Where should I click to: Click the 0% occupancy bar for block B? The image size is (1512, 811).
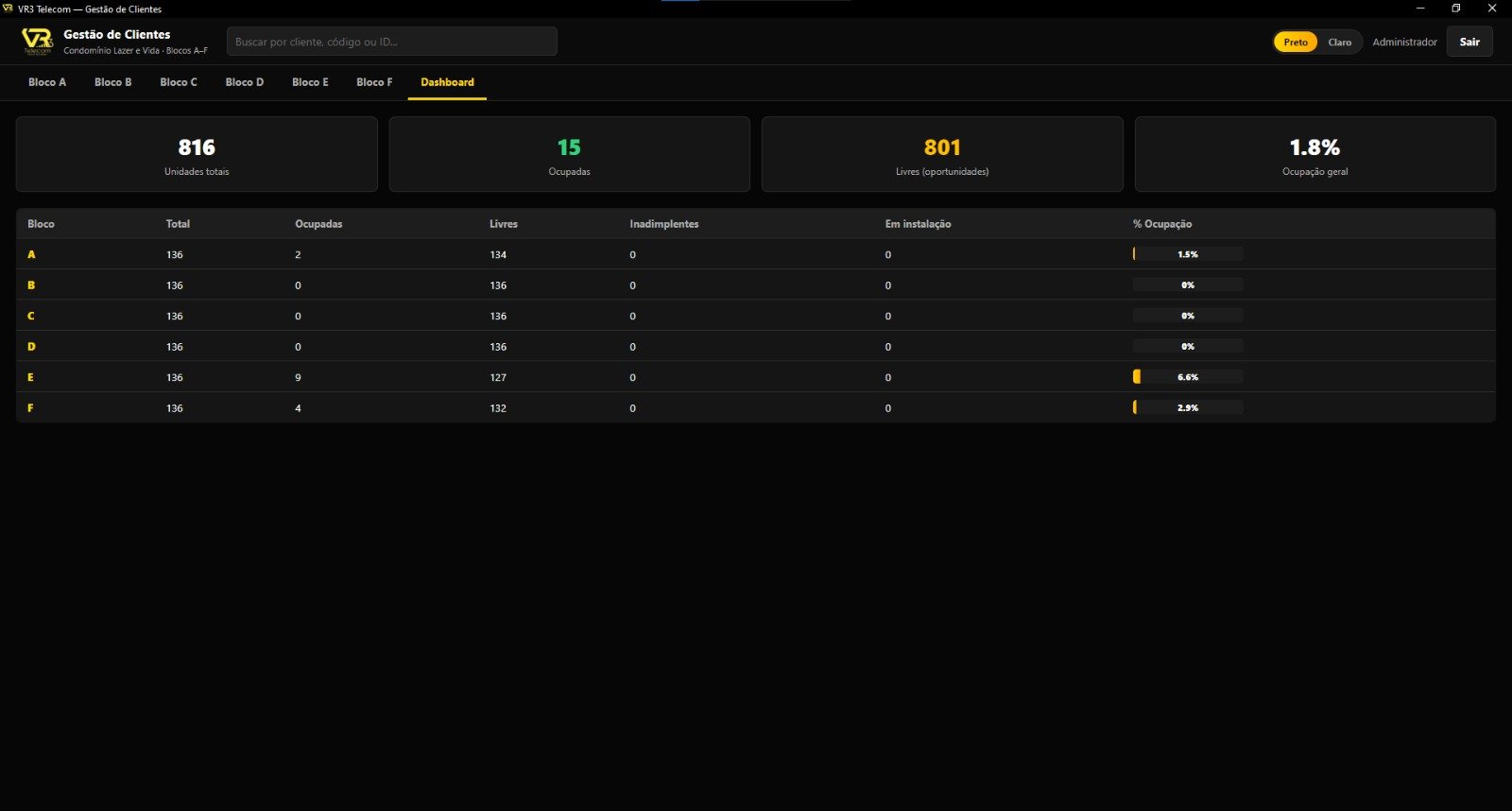coord(1188,285)
